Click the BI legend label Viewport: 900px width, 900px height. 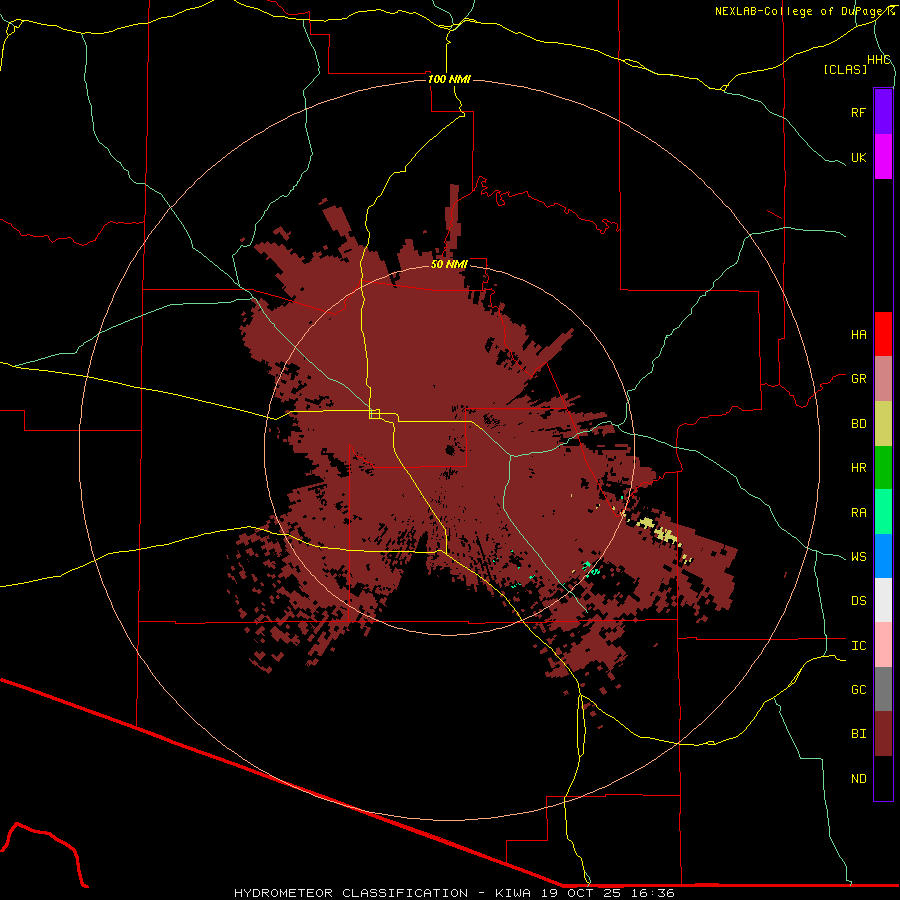[x=858, y=734]
